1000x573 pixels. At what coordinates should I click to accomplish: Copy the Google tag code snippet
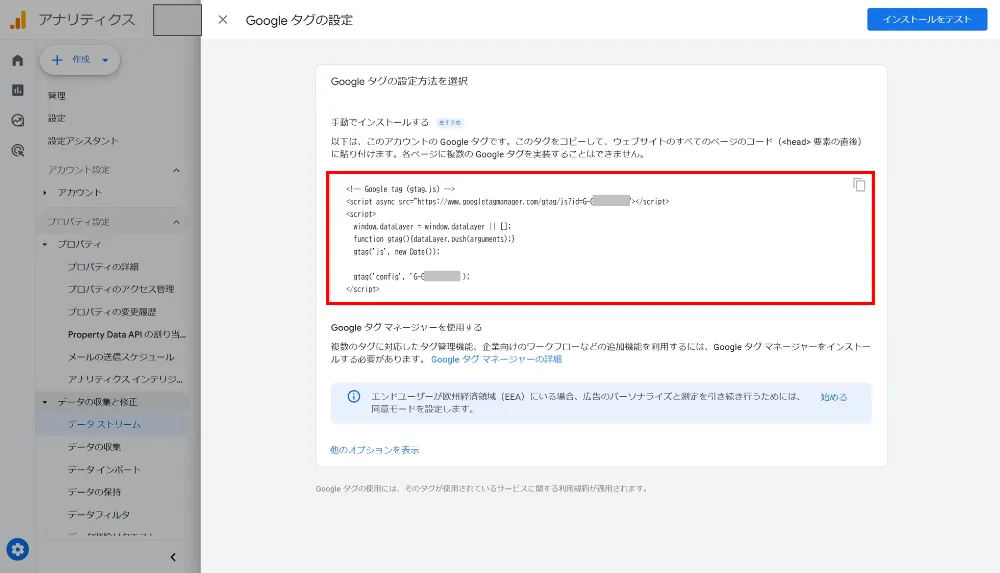(x=859, y=184)
